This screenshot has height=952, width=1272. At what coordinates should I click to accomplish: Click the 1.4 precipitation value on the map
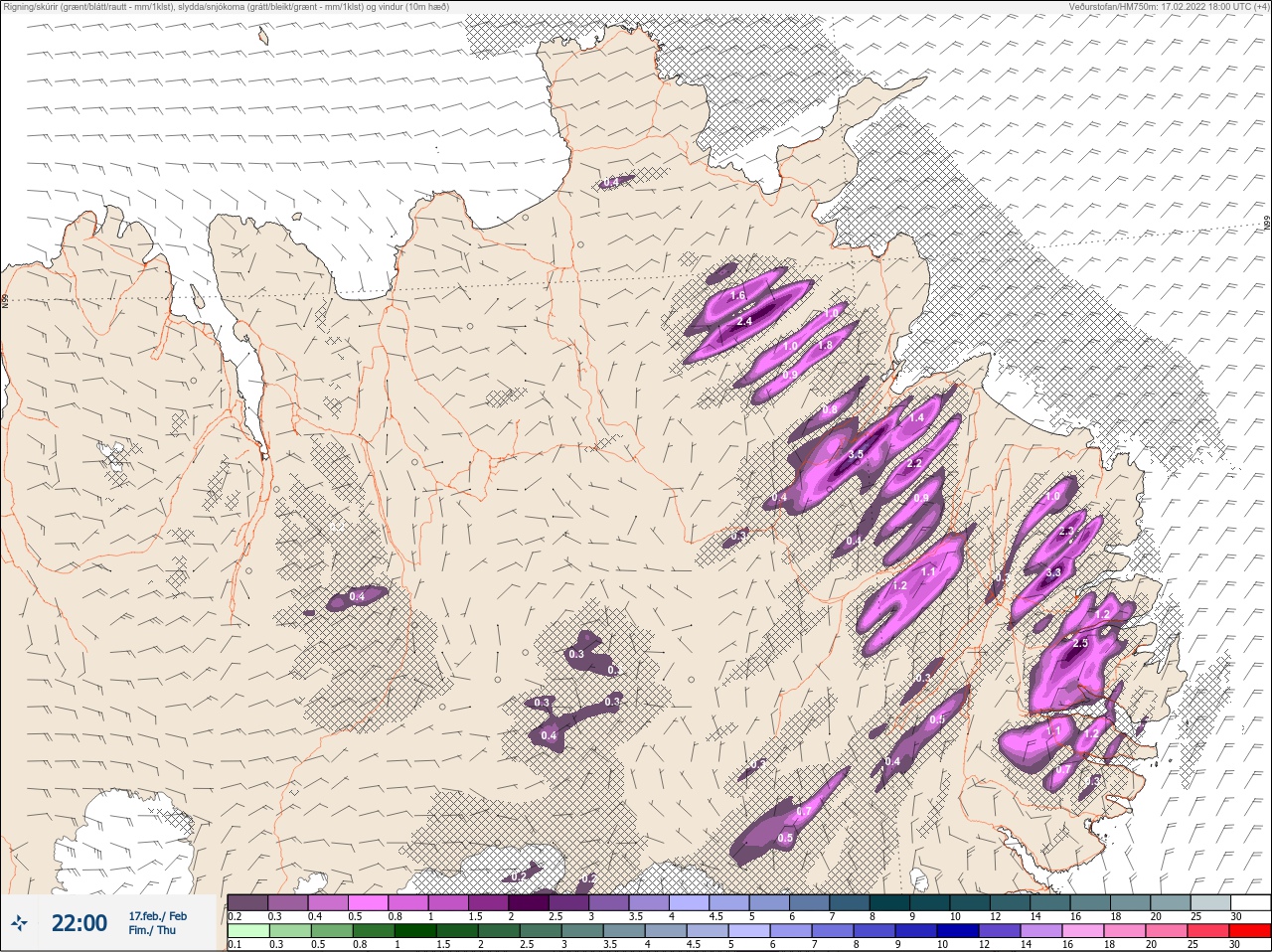916,418
